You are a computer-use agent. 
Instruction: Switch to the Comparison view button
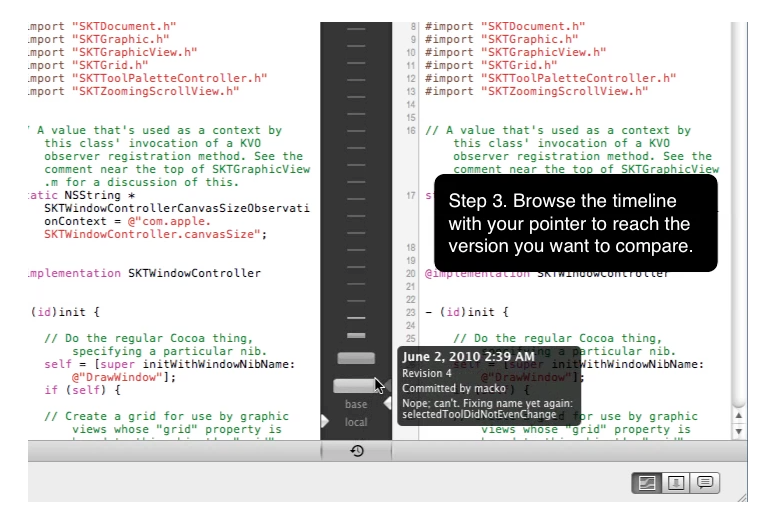pyautogui.click(x=646, y=483)
